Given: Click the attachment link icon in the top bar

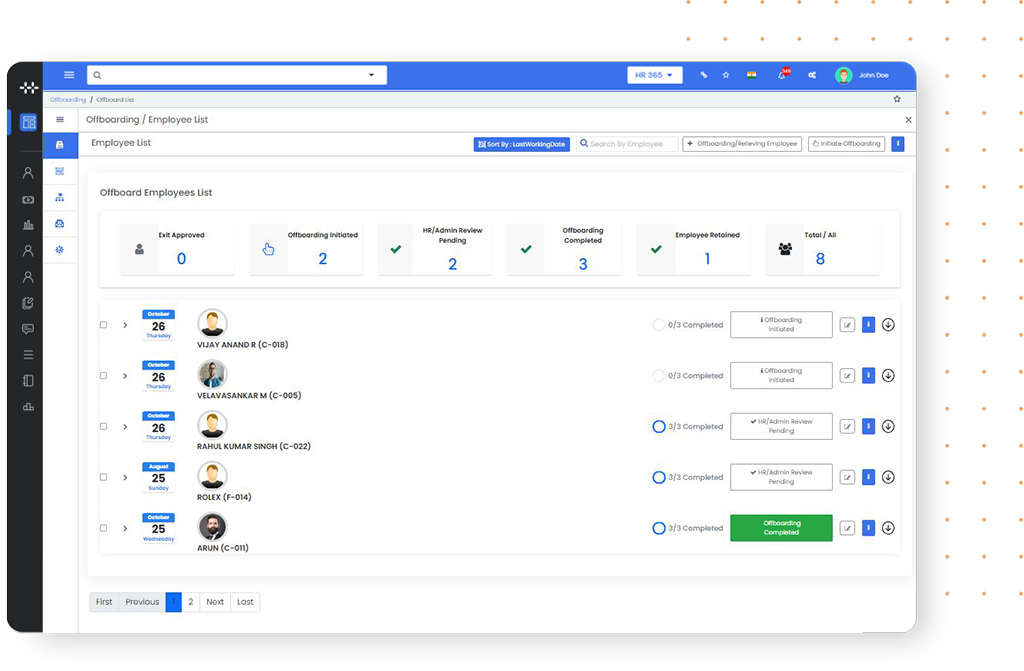Looking at the screenshot, I should (703, 75).
